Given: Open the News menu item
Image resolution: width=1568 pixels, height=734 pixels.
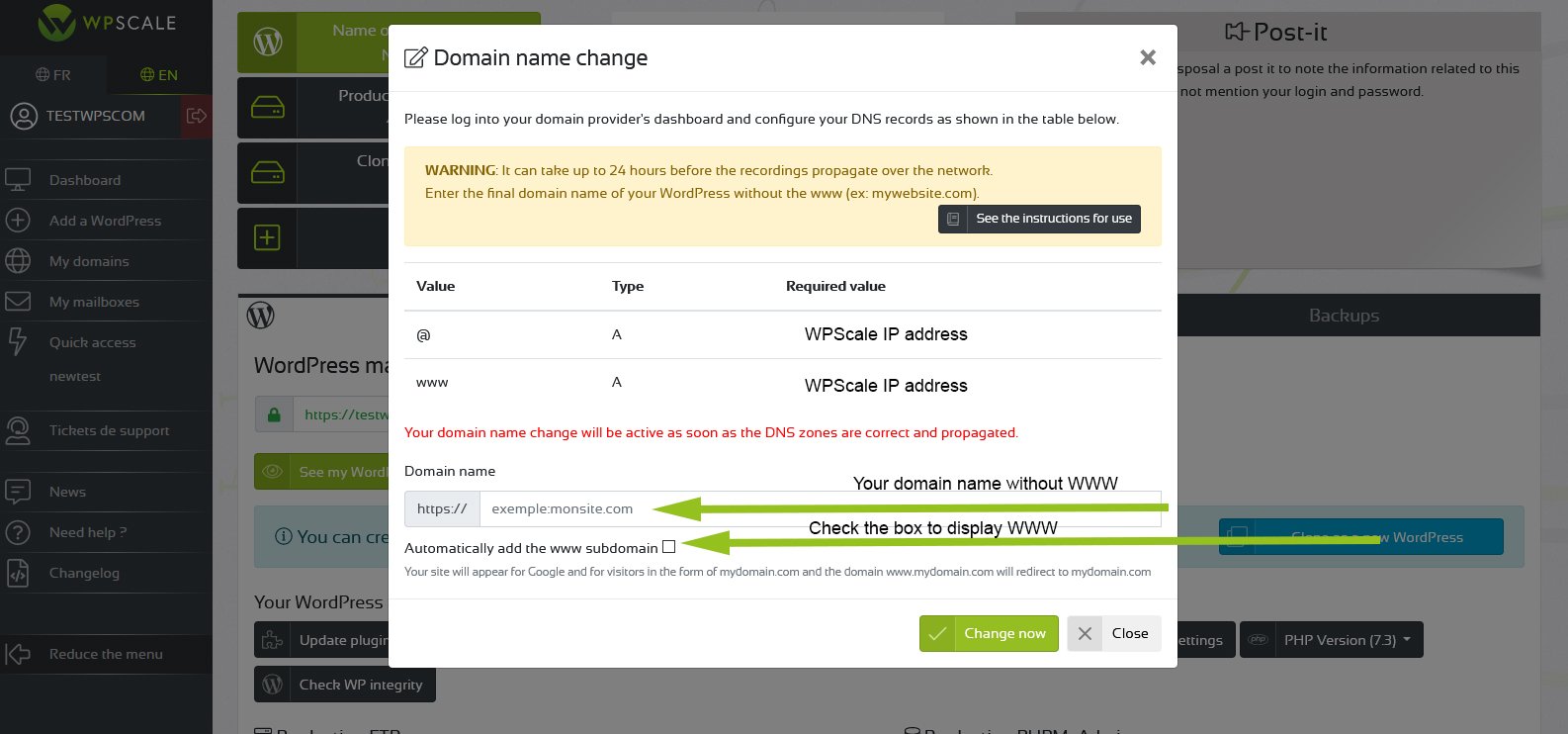Looking at the screenshot, I should tap(67, 492).
